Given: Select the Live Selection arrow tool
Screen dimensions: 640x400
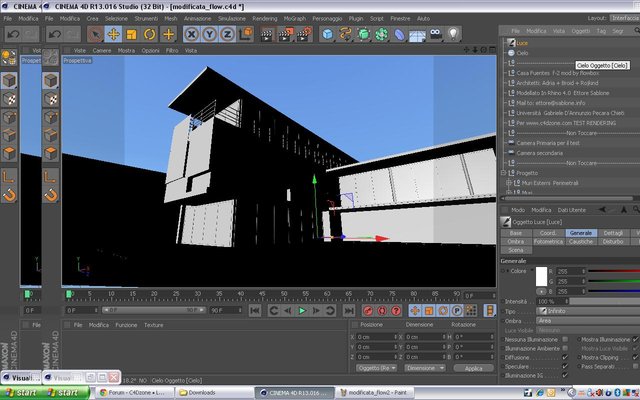Looking at the screenshot, I should click(95, 34).
